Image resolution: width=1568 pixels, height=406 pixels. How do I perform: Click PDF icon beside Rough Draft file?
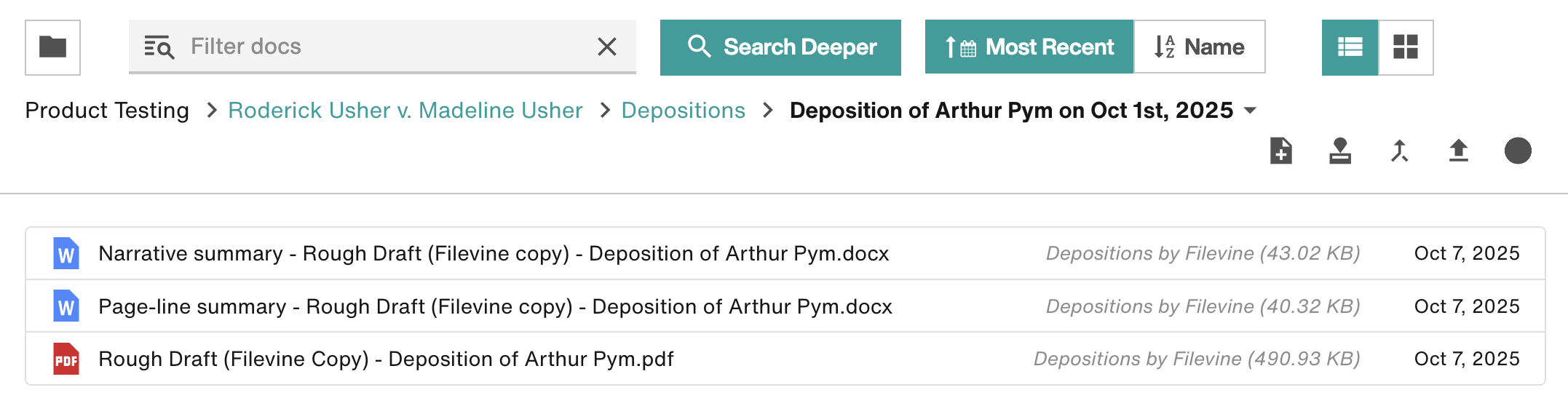click(x=66, y=359)
